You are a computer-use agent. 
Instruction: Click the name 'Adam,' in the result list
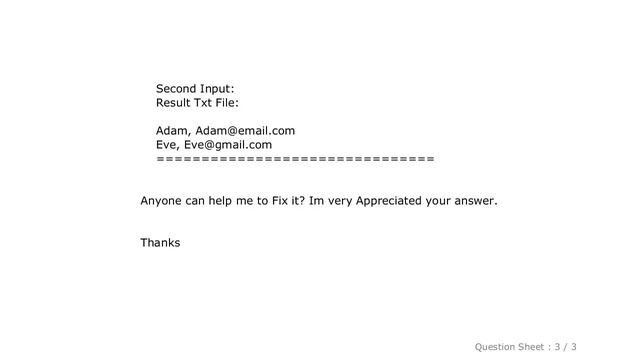click(x=173, y=131)
